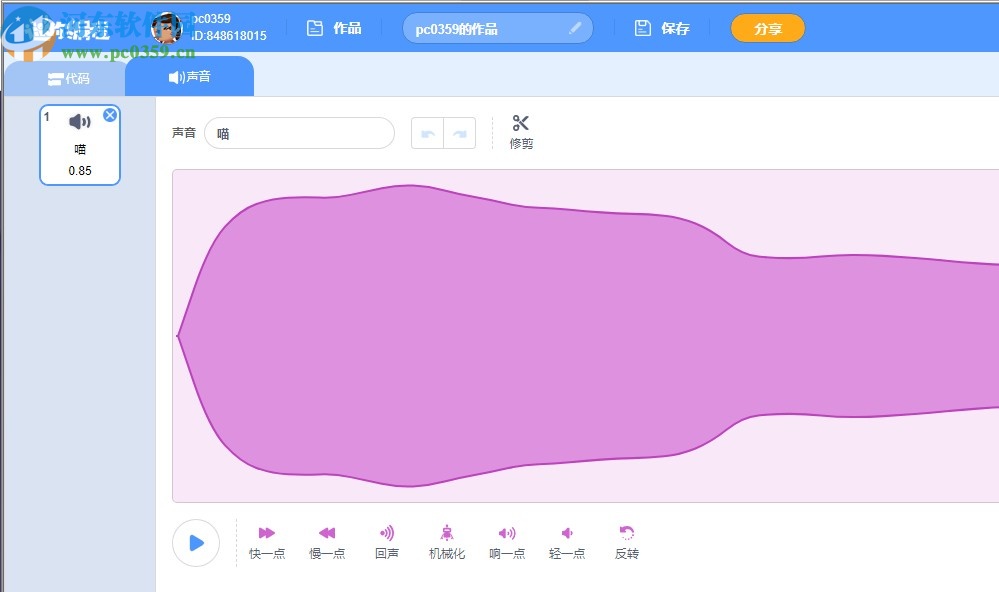Image resolution: width=999 pixels, height=592 pixels.
Task: Apply the 机械化 robot effect
Action: coord(446,540)
